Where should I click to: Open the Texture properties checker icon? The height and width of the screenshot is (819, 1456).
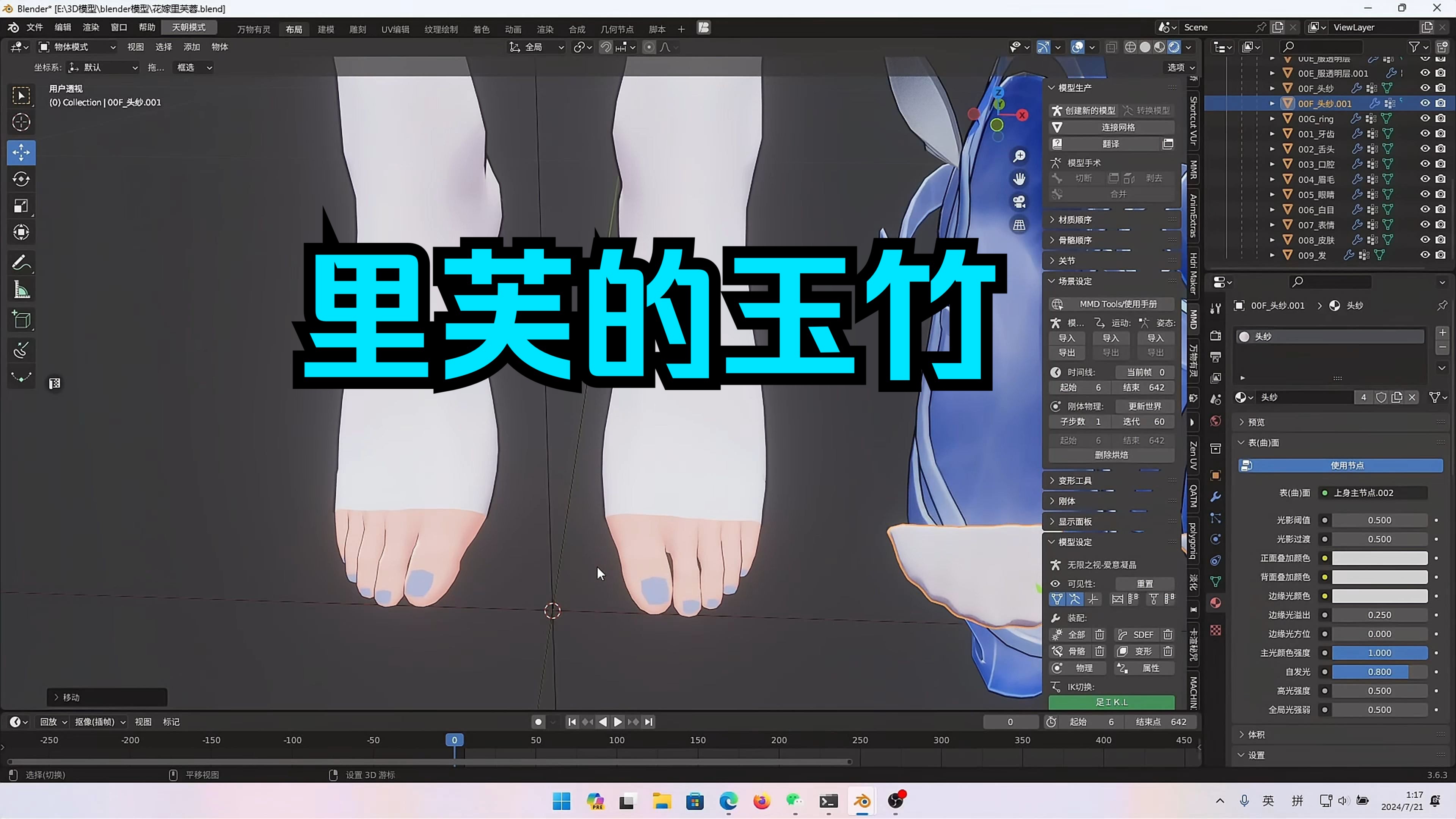[1216, 630]
